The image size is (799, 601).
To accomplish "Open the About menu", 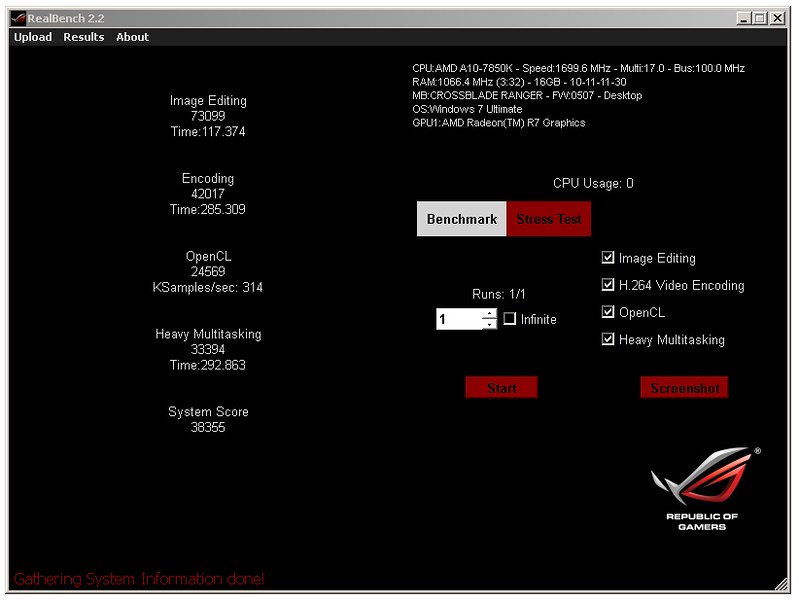I will coord(132,37).
